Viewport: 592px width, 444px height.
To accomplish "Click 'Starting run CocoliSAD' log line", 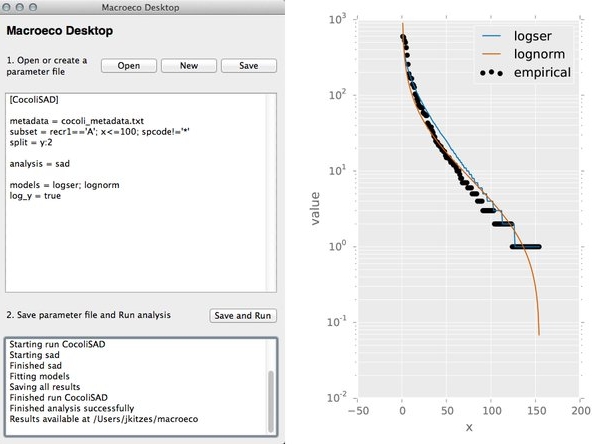I will point(57,344).
